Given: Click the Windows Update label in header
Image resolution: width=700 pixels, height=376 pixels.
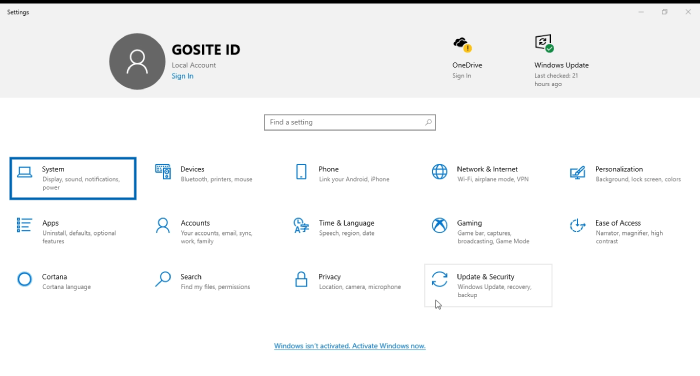Looking at the screenshot, I should tap(561, 65).
